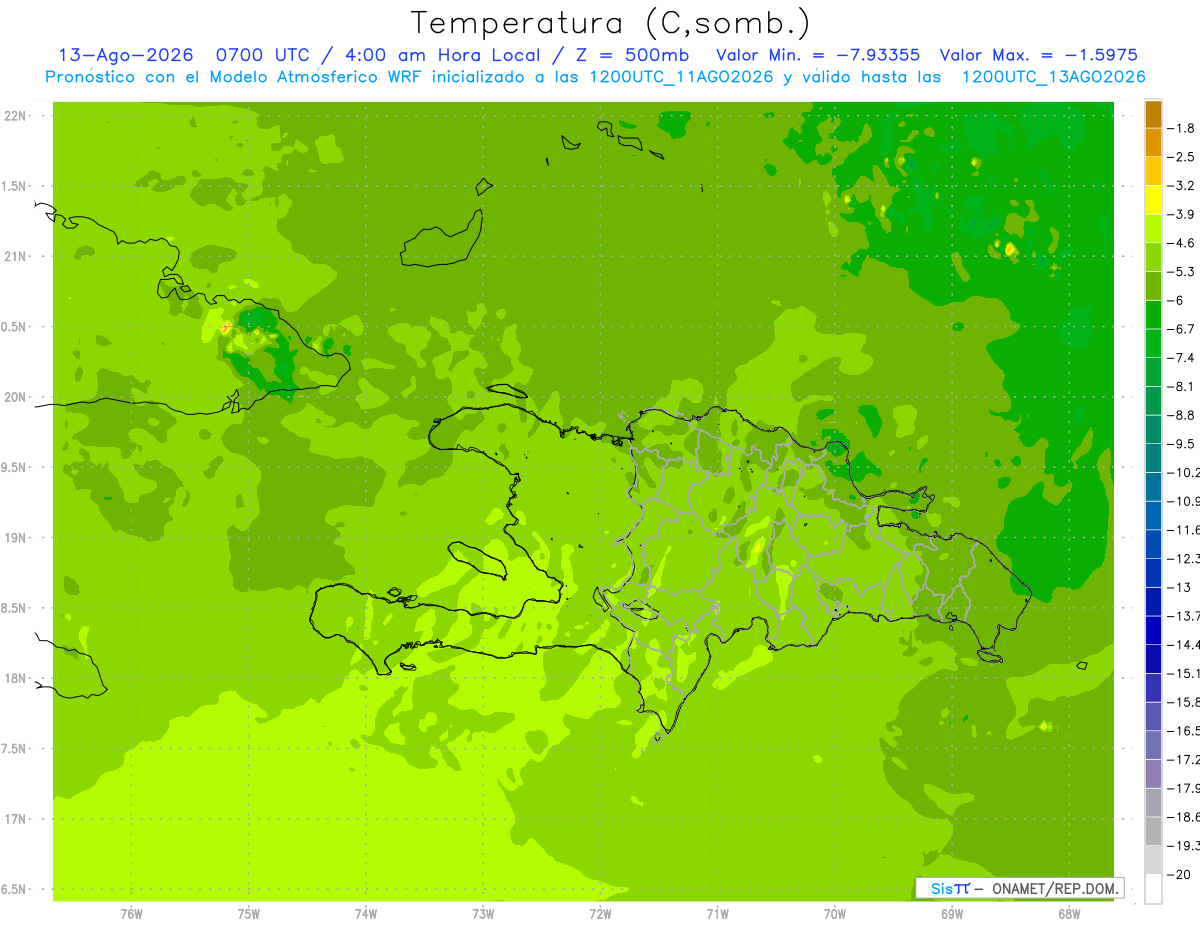Click the '9.5N' latitude label
This screenshot has width=1200, height=927.
(15, 467)
